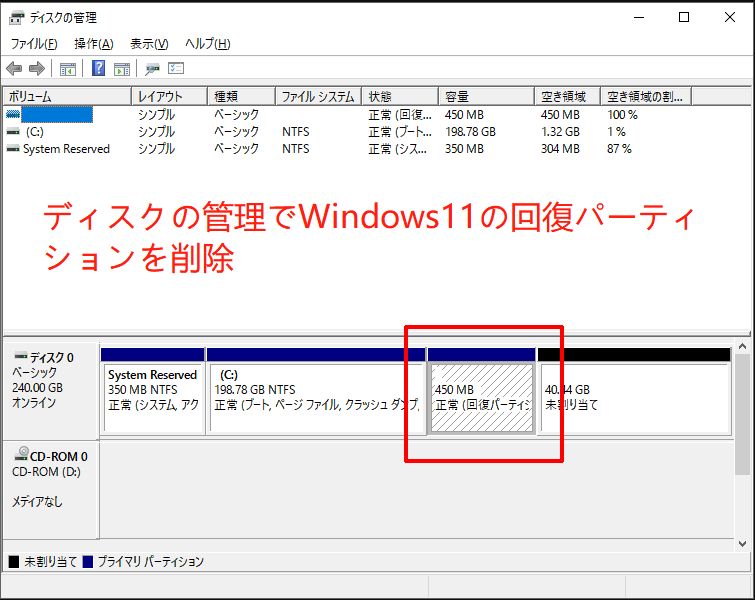Minimize the Disk Management window

click(639, 17)
